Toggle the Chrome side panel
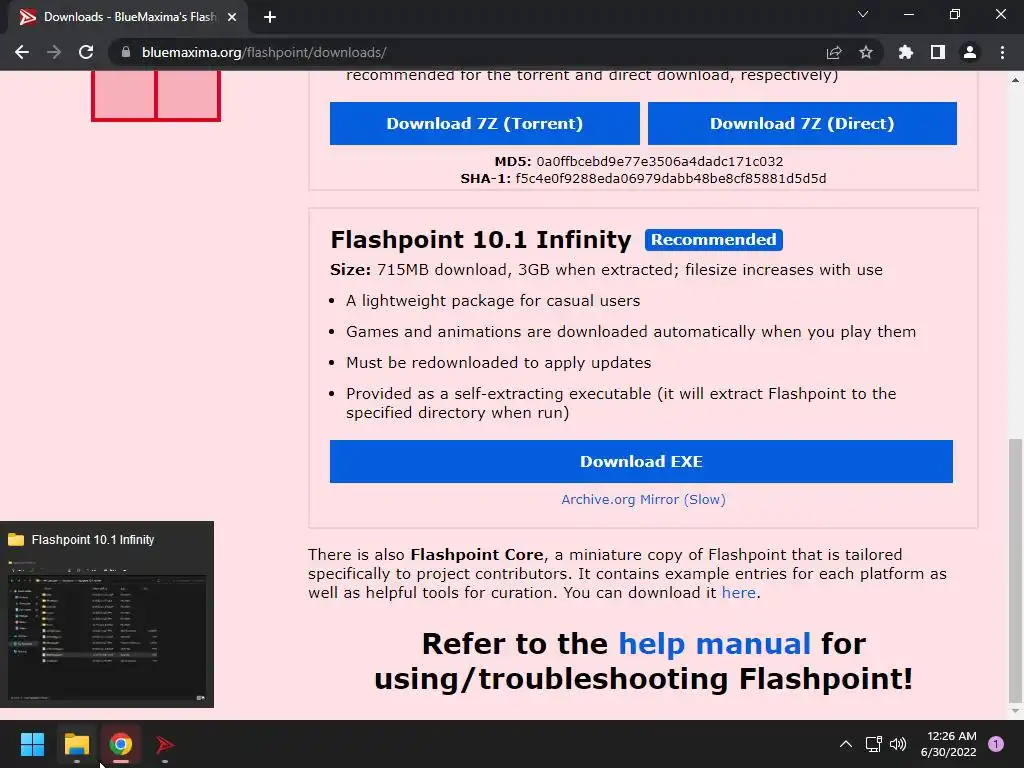The width and height of the screenshot is (1024, 768). click(938, 52)
